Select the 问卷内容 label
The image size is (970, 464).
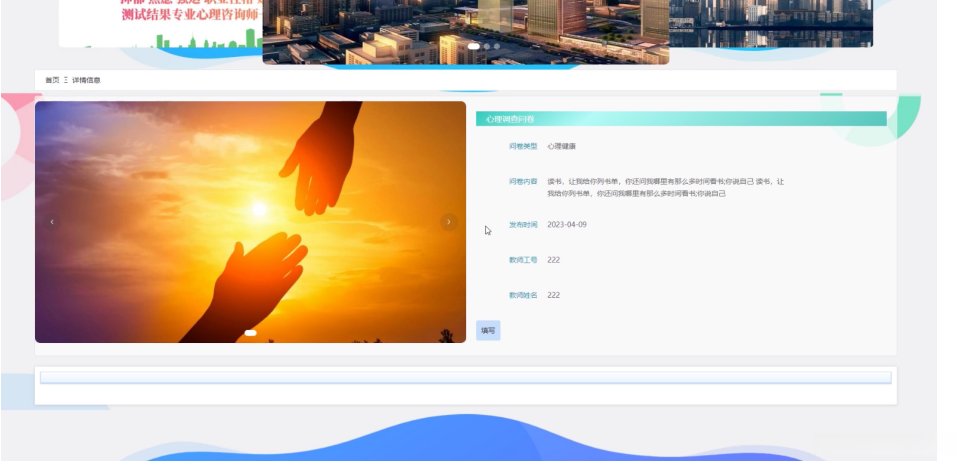click(523, 182)
